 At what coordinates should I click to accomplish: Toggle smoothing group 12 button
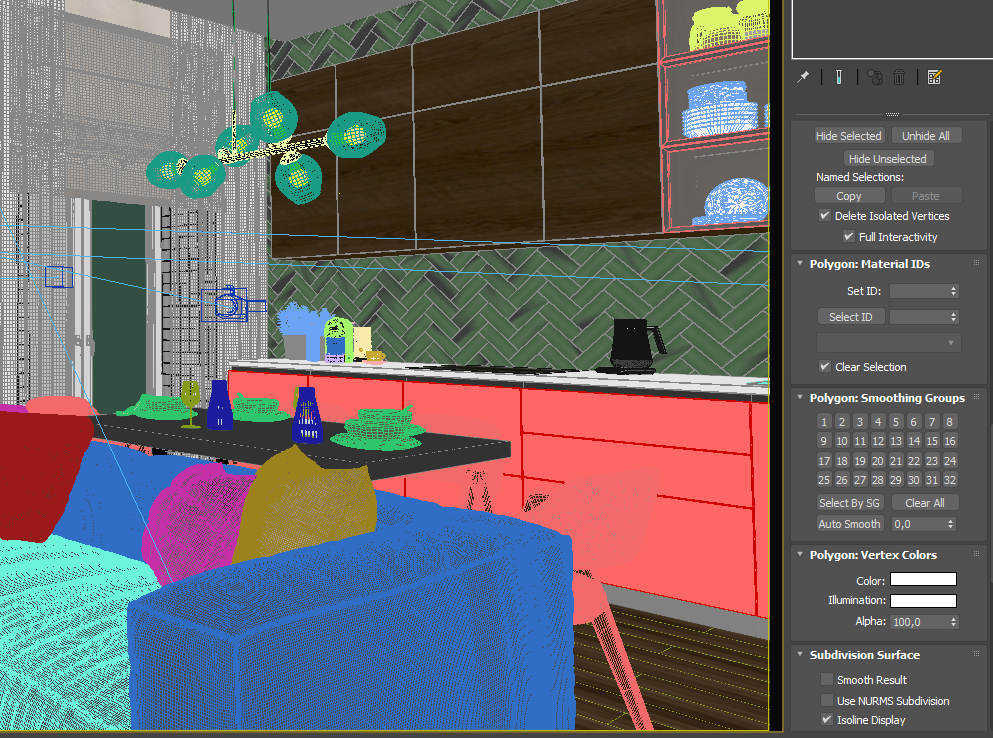(x=878, y=441)
